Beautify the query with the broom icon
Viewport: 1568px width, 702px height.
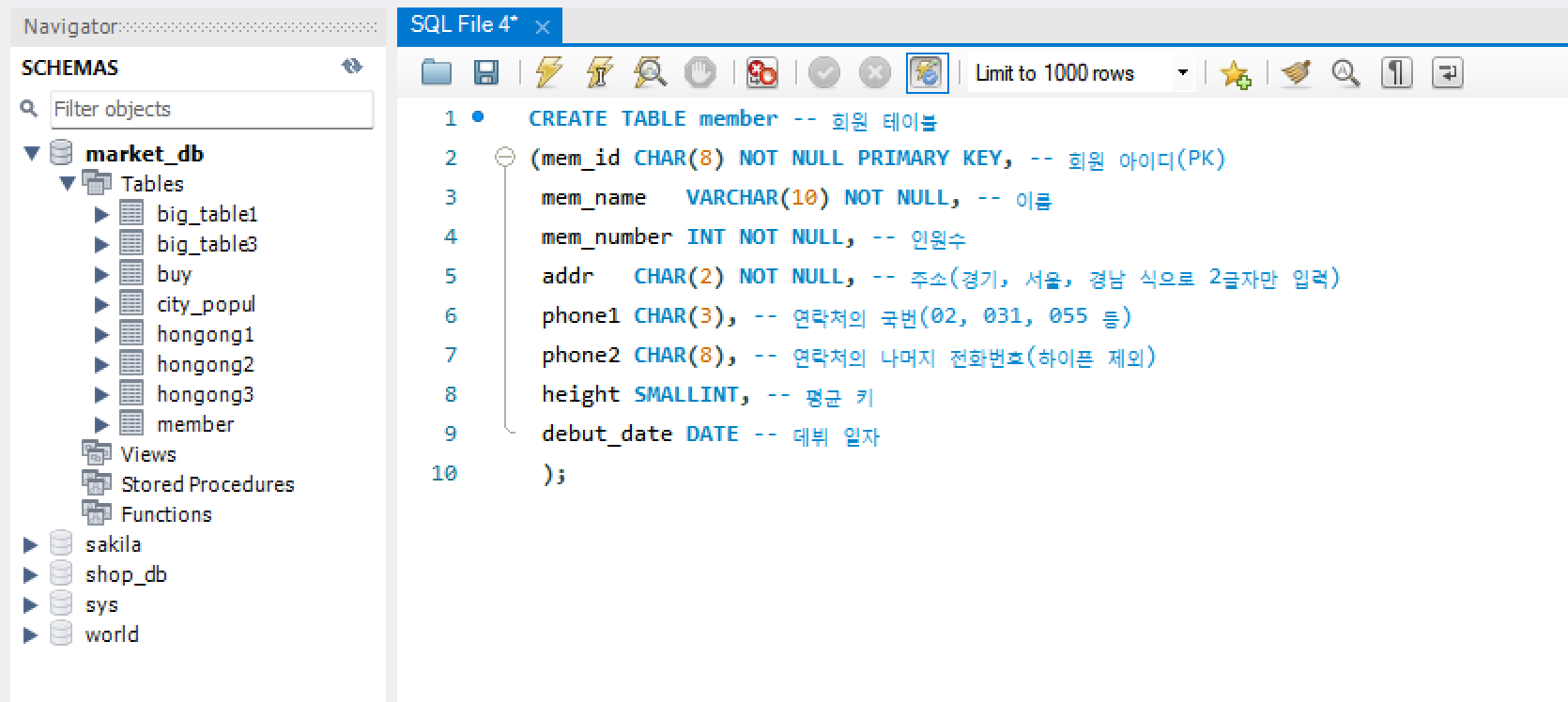(1296, 72)
